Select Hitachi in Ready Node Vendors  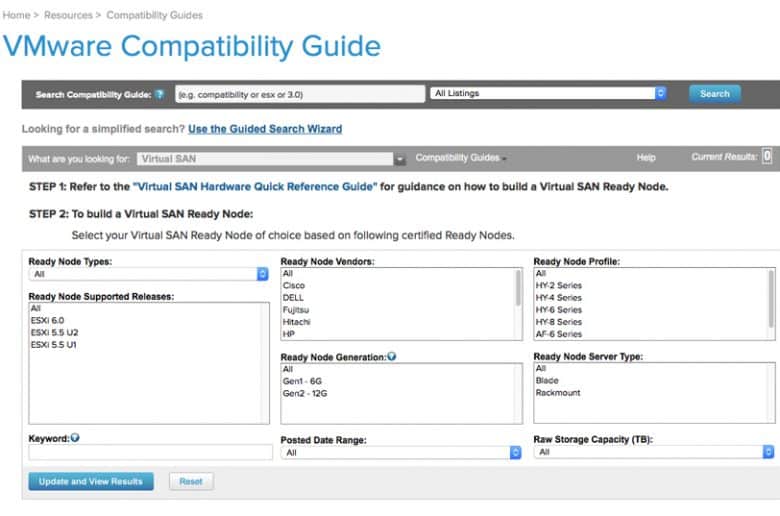click(296, 322)
